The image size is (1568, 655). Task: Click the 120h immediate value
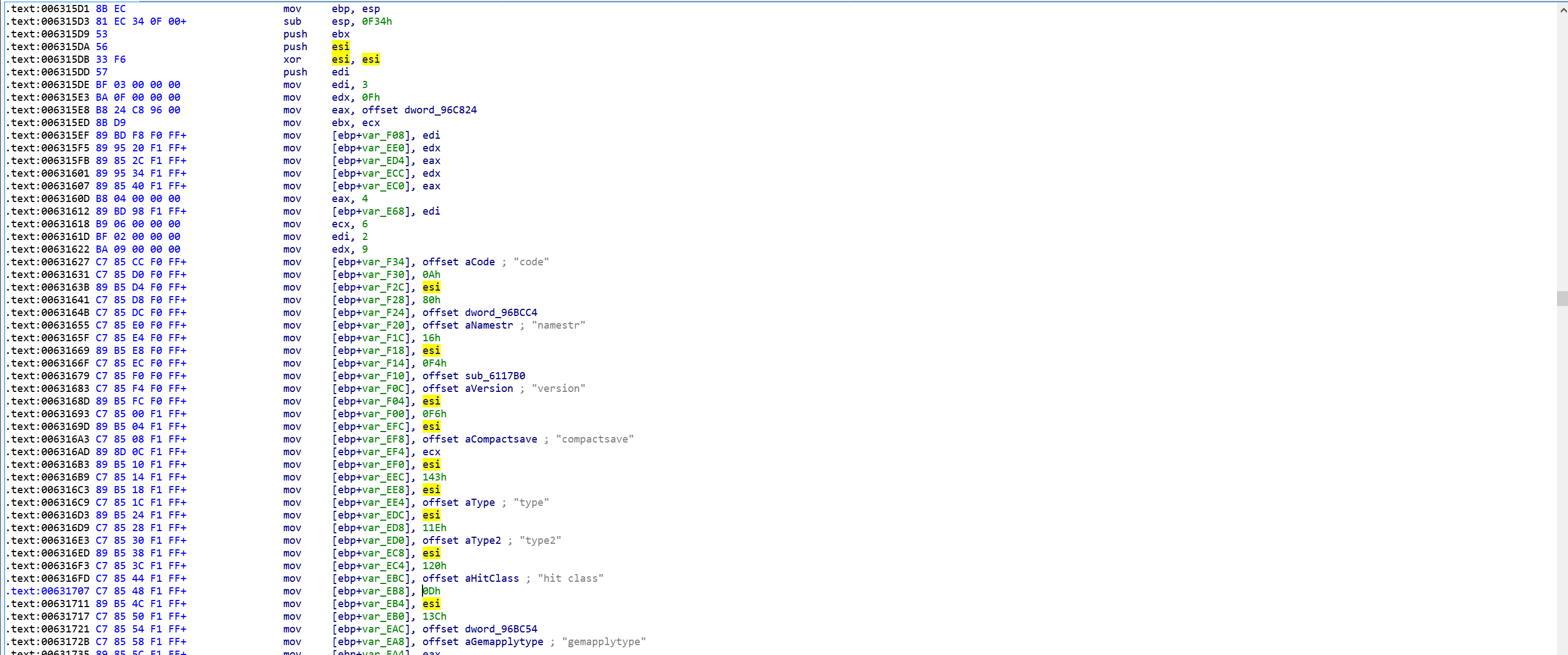435,565
